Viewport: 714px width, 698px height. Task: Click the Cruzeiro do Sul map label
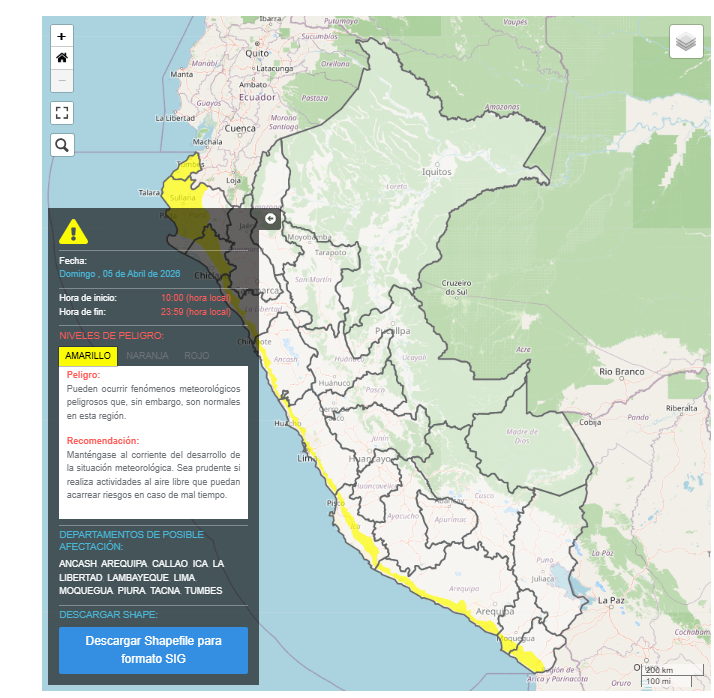(456, 287)
